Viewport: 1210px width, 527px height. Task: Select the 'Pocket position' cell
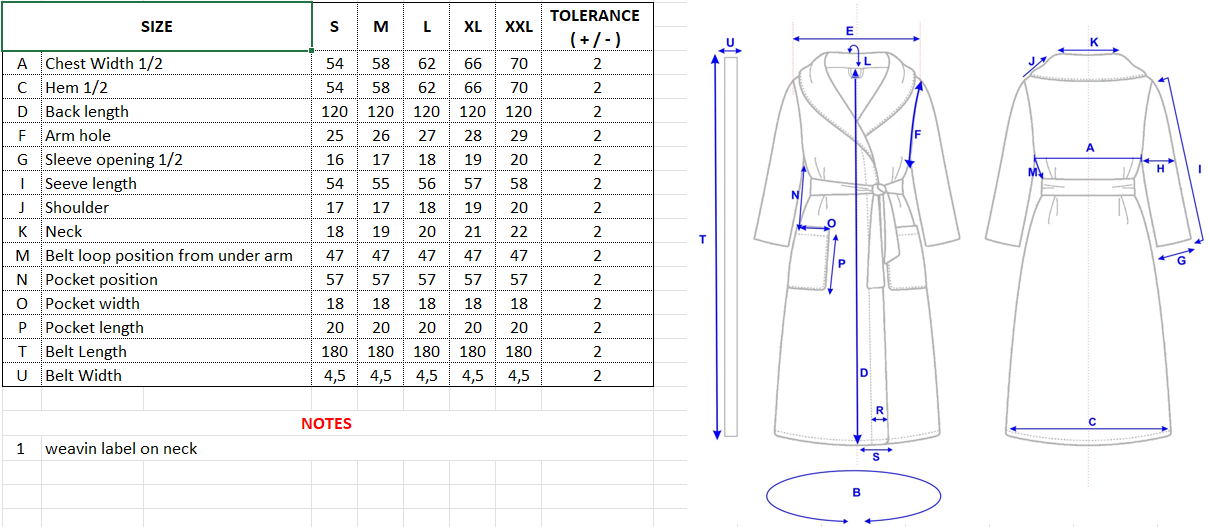click(x=177, y=279)
